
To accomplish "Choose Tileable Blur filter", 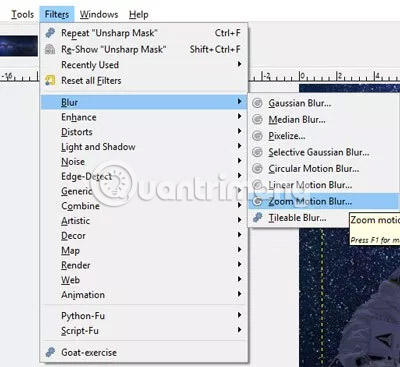I will click(x=298, y=218).
